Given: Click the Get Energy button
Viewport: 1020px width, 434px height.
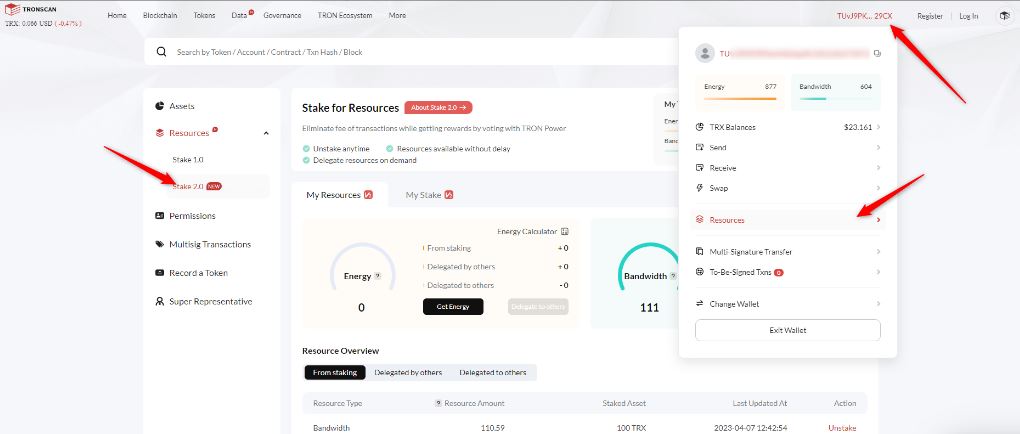Looking at the screenshot, I should pyautogui.click(x=453, y=306).
